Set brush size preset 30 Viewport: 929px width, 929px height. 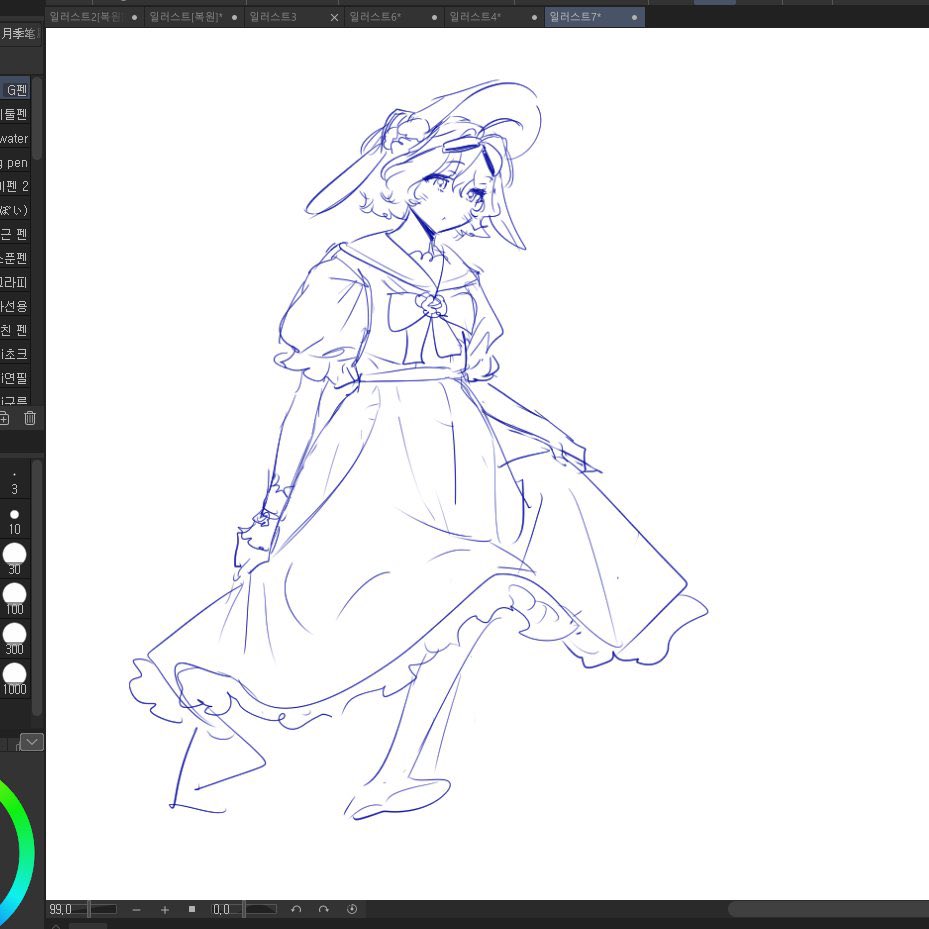pos(14,559)
